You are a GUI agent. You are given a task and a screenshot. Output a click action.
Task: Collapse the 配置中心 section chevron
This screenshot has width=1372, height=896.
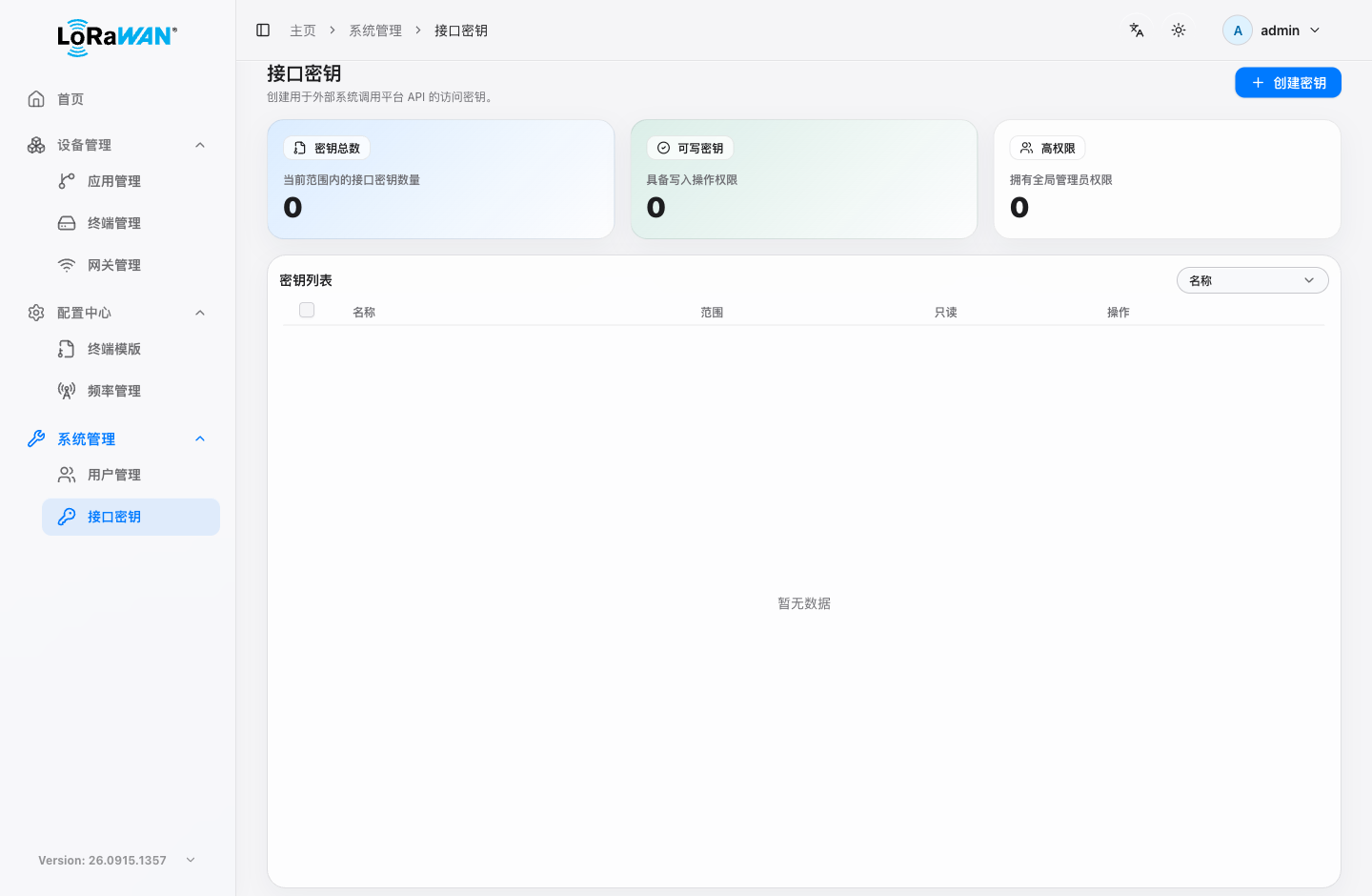point(200,313)
